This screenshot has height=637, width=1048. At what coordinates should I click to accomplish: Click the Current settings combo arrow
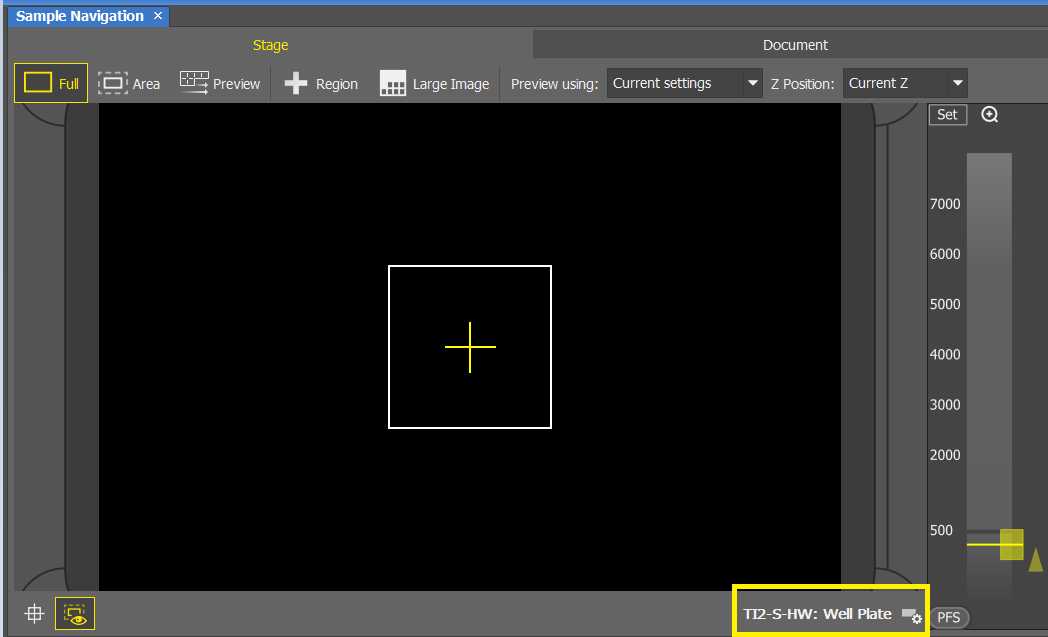click(753, 84)
